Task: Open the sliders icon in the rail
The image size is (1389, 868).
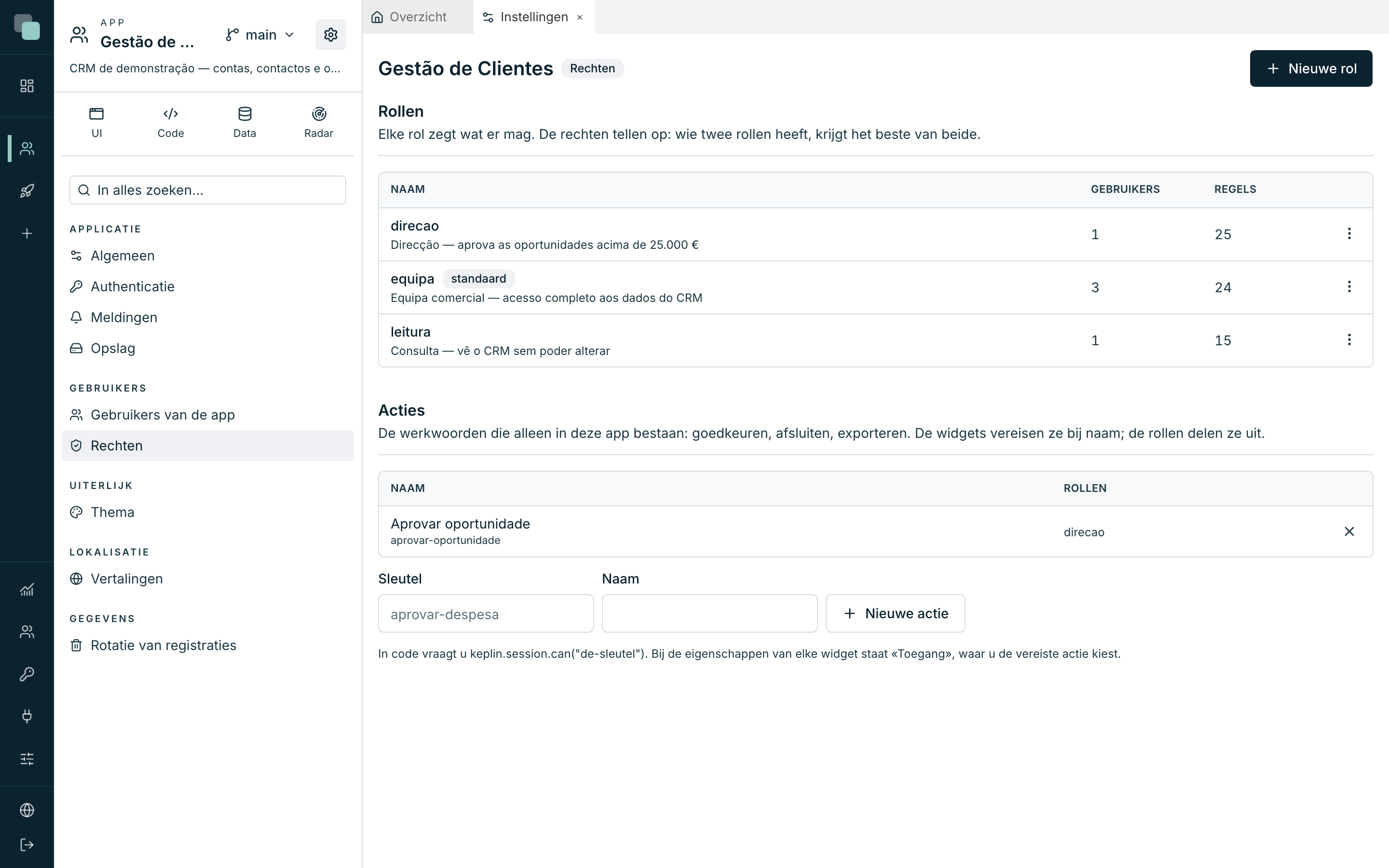Action: pos(27,759)
